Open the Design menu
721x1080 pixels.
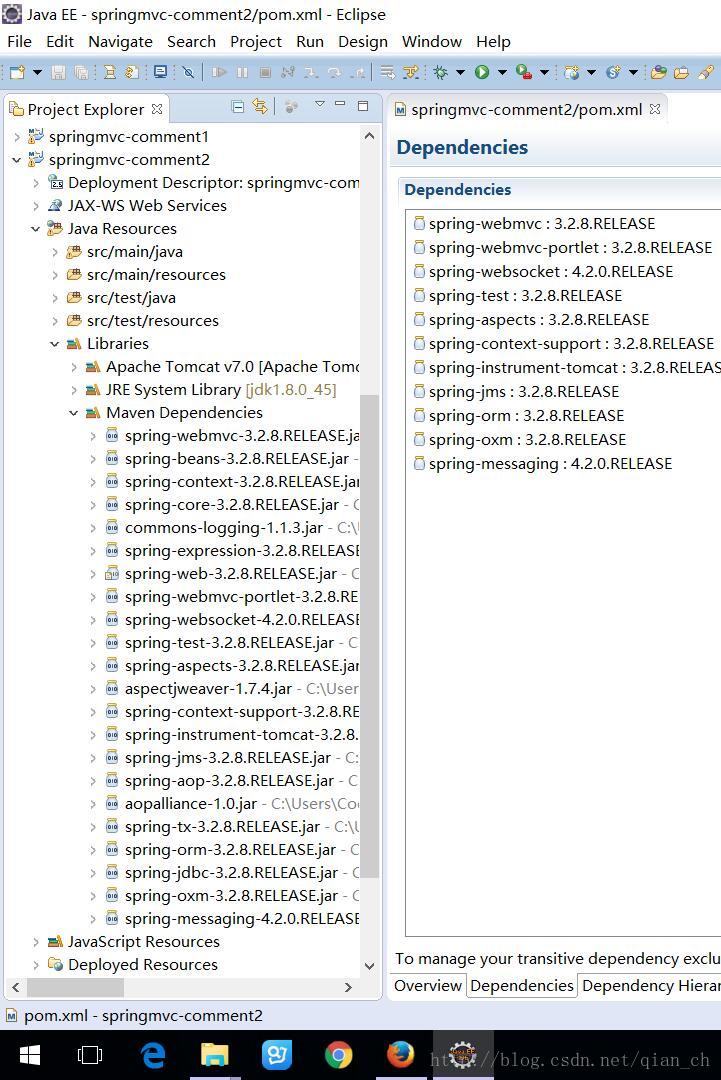tap(363, 42)
